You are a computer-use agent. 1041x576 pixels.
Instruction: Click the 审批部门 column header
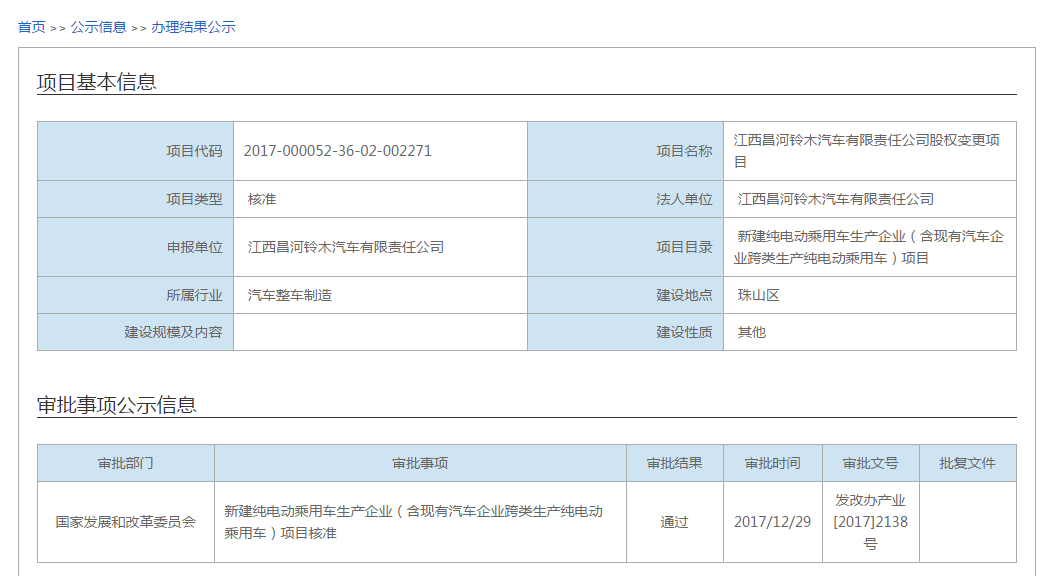point(125,463)
